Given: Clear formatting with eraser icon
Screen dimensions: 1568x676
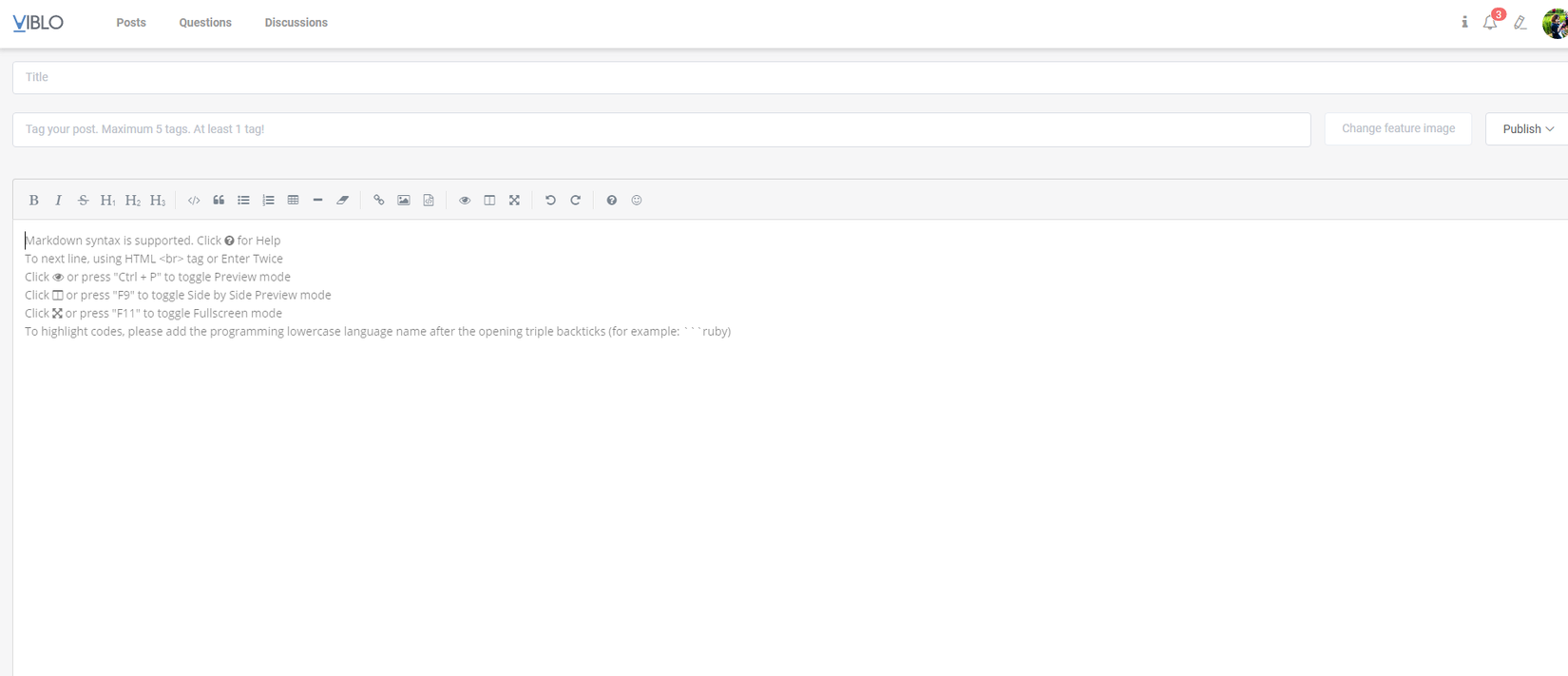Looking at the screenshot, I should click(x=343, y=201).
